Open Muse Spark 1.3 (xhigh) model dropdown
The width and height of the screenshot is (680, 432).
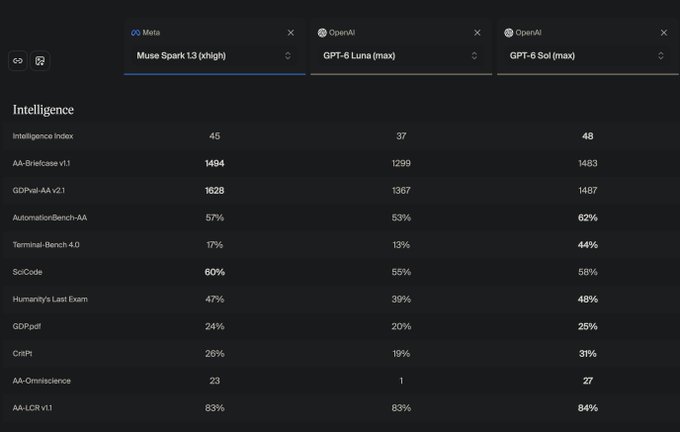point(214,56)
